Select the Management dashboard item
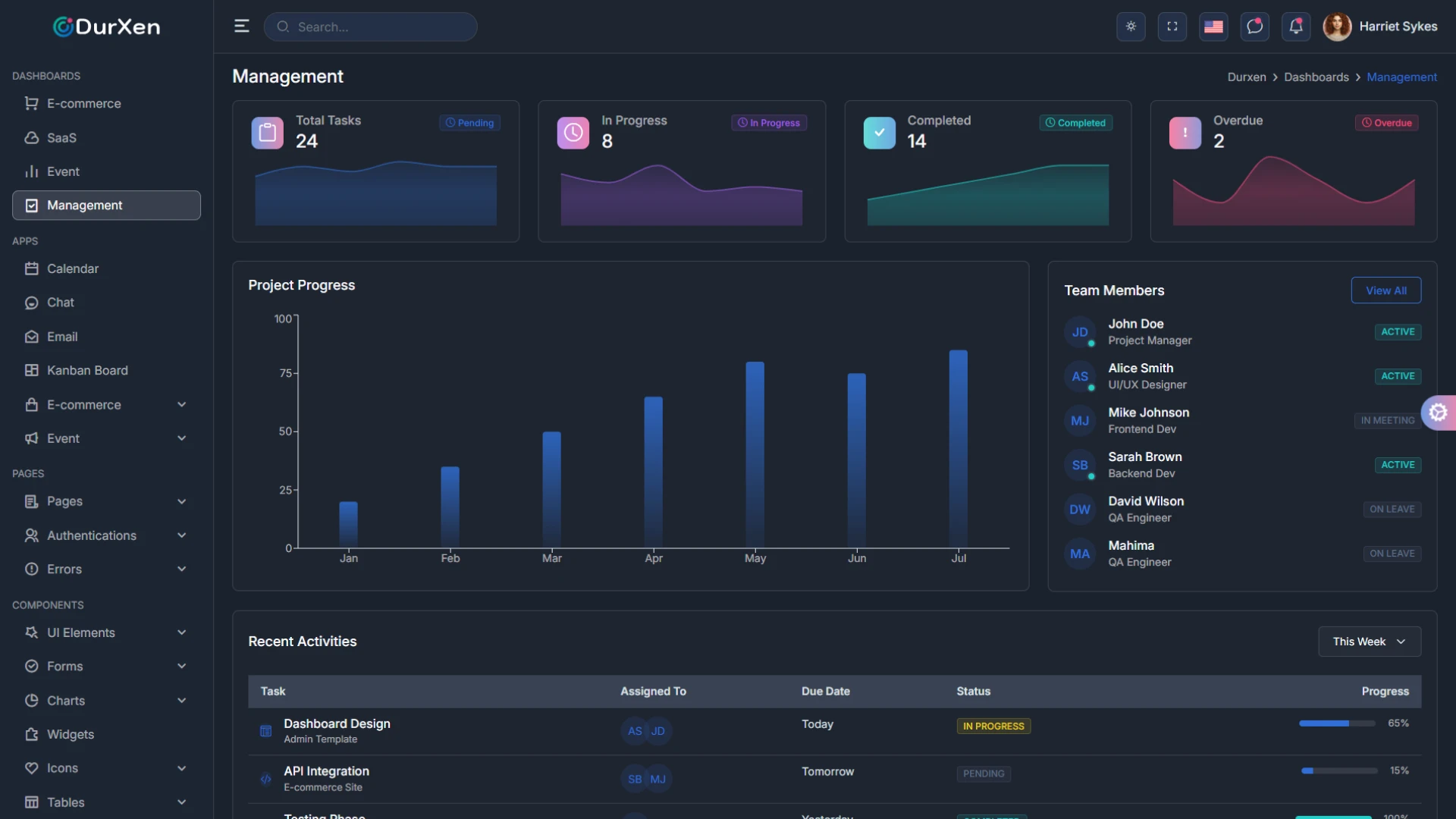The image size is (1456, 819). pos(106,206)
